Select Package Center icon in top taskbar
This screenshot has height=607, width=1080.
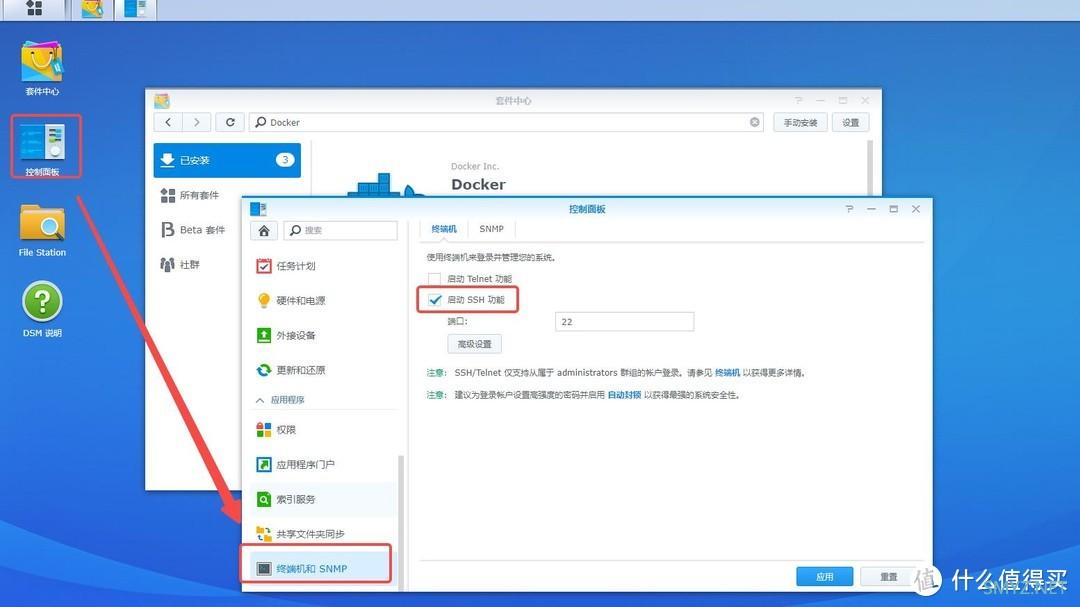coord(92,9)
